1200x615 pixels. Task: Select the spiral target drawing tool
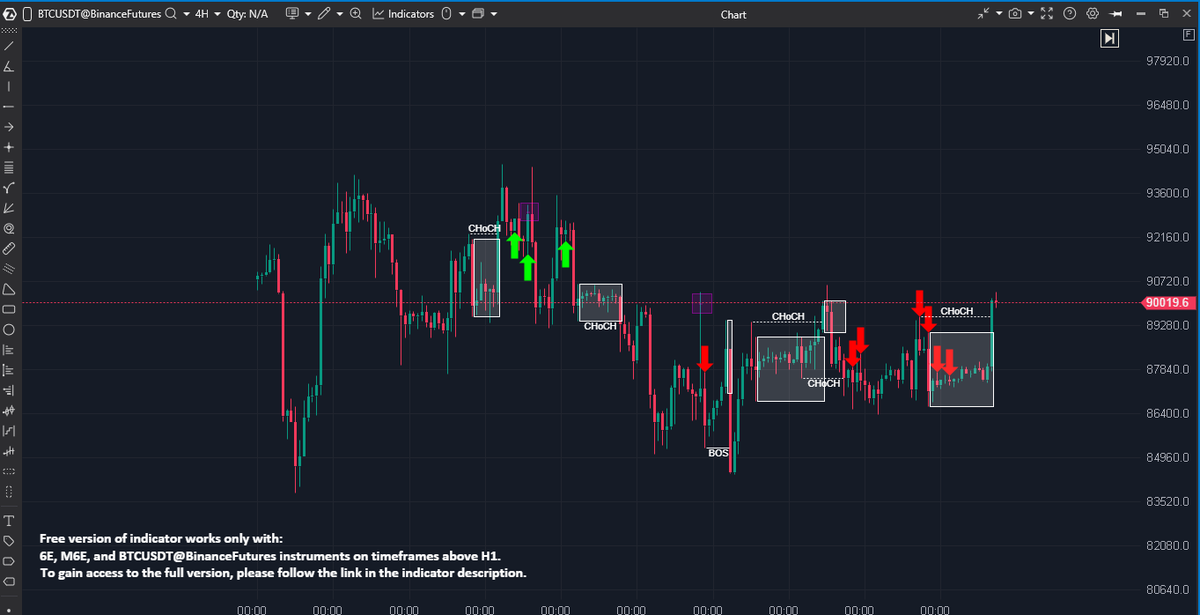tap(9, 228)
